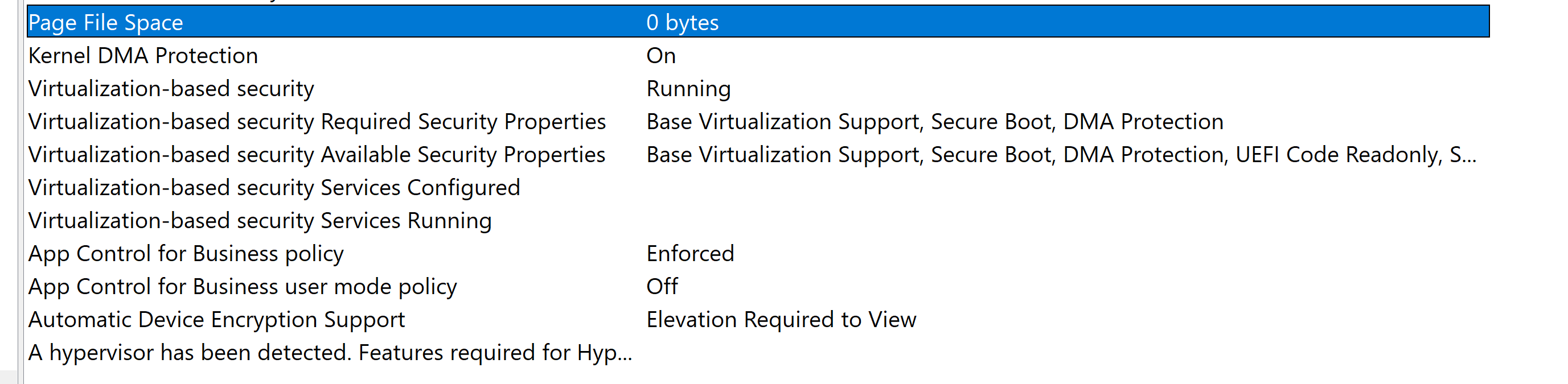The image size is (1568, 384).
Task: Select App Control for Business policy row
Action: click(758, 254)
